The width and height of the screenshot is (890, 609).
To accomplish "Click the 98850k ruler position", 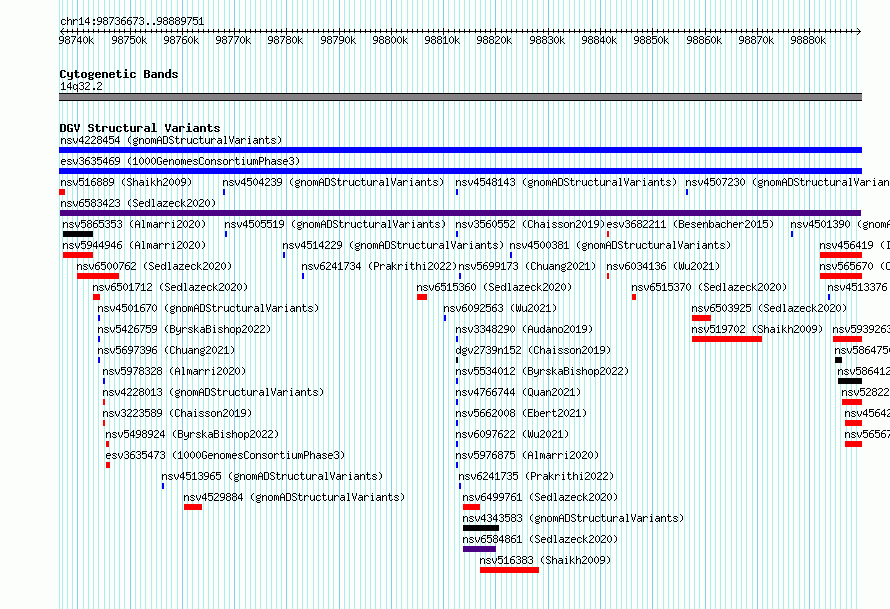I will [651, 40].
